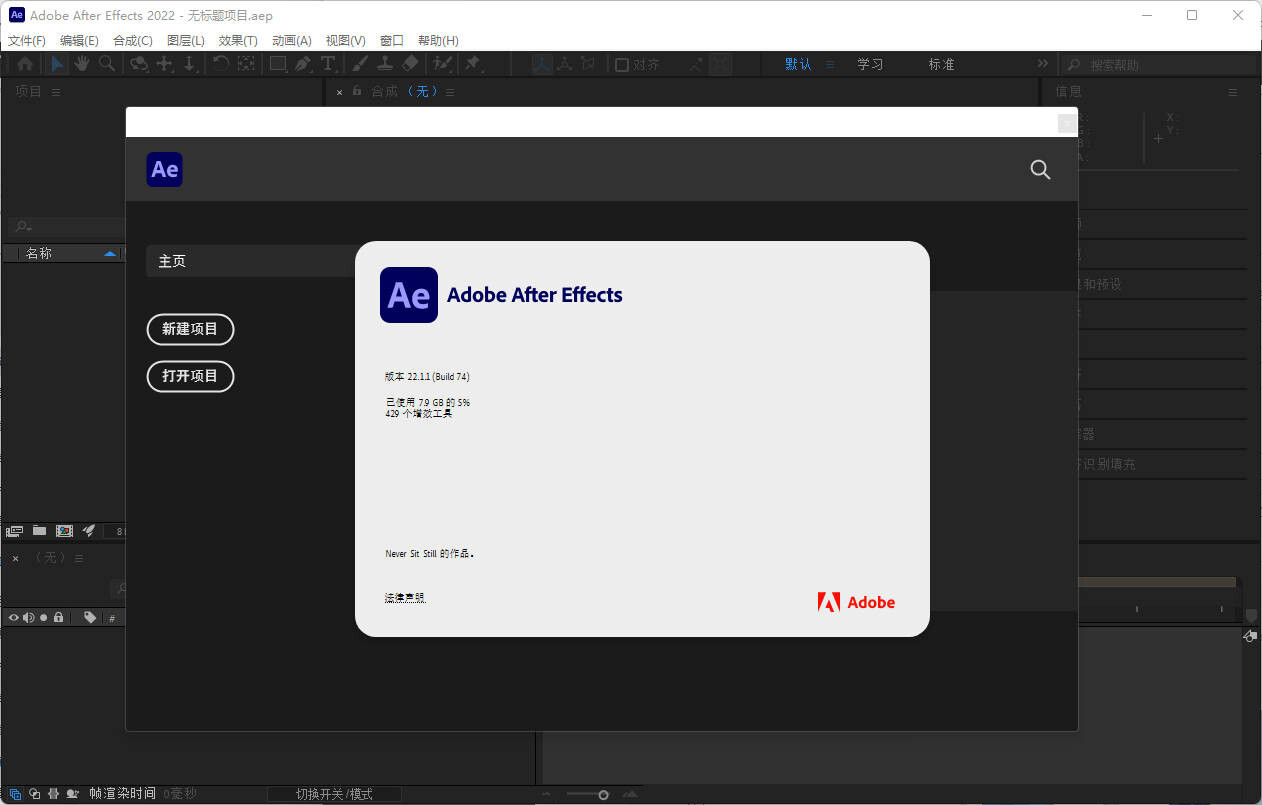Open the 合成(C) menu
Viewport: 1262px width, 805px height.
pos(133,41)
